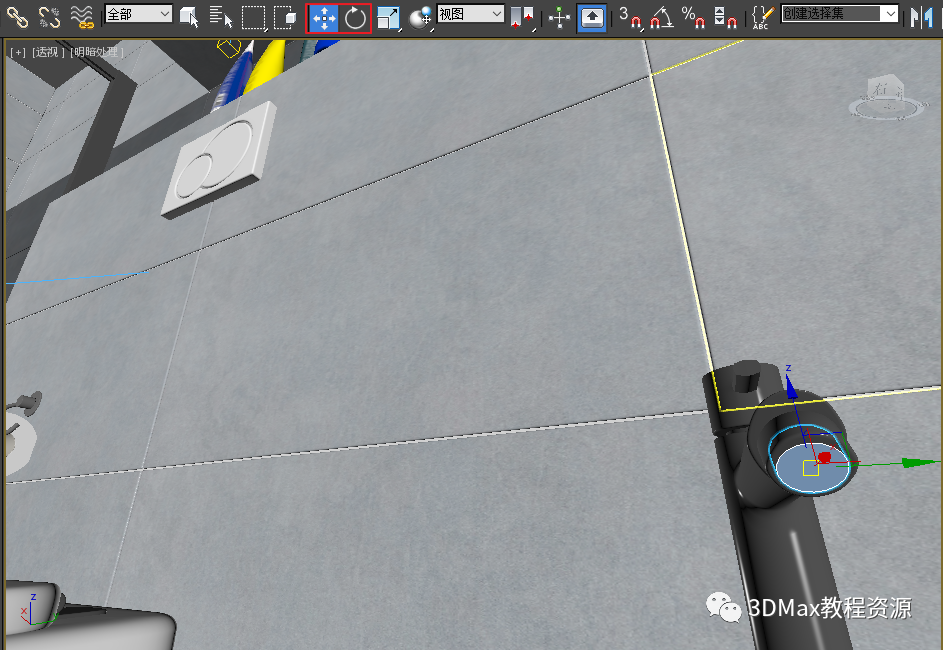The width and height of the screenshot is (943, 650).
Task: Click the Rectangular Selection Region icon
Action: click(x=253, y=17)
